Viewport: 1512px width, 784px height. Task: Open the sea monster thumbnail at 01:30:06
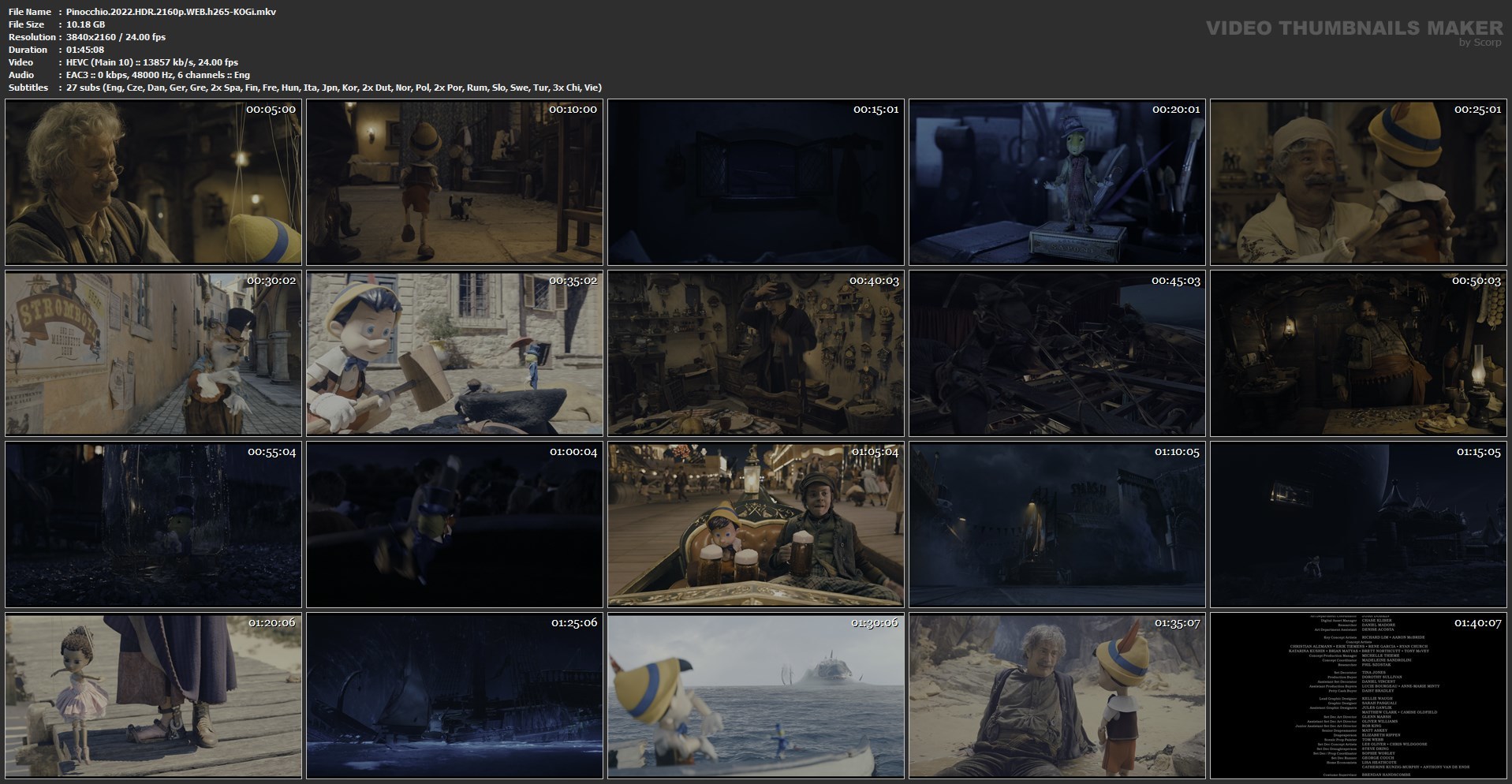pos(756,696)
